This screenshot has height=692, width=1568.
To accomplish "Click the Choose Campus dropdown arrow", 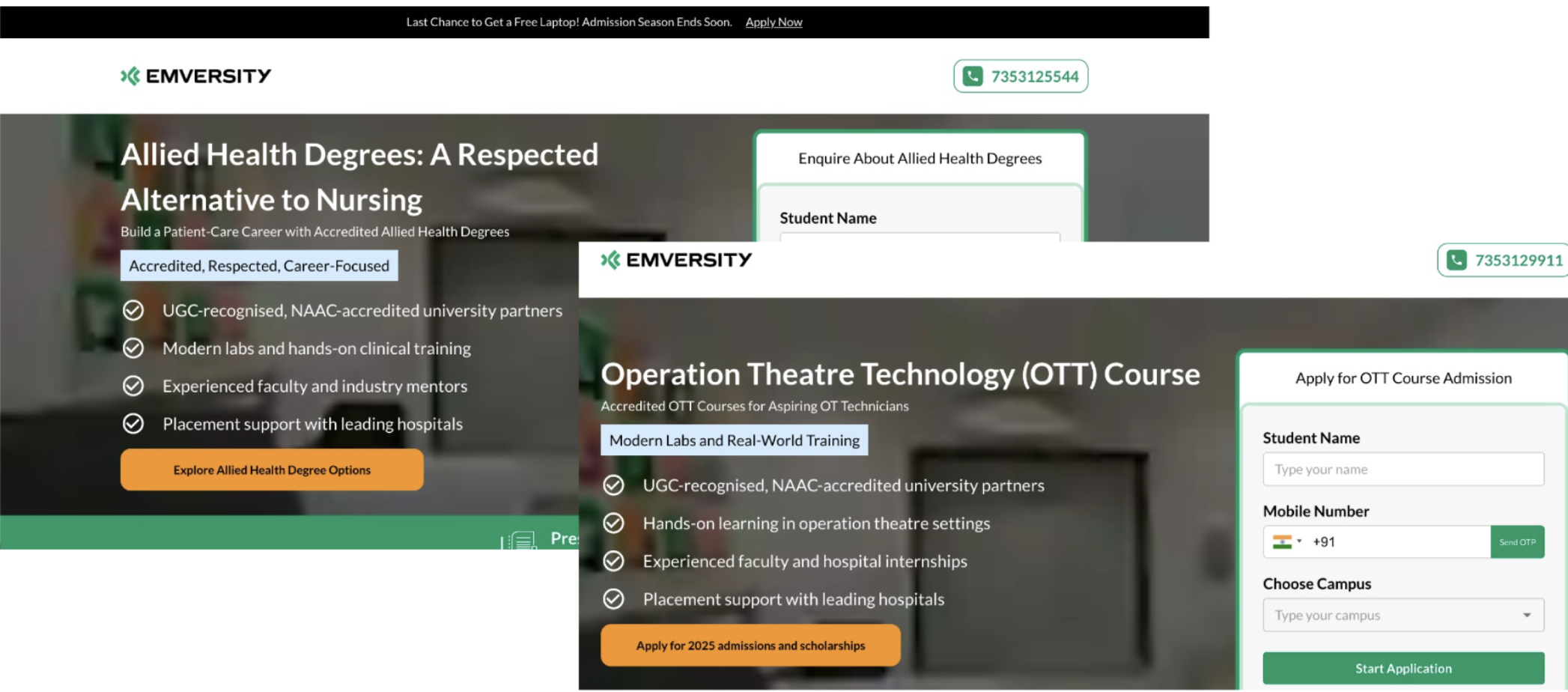I will (x=1526, y=615).
